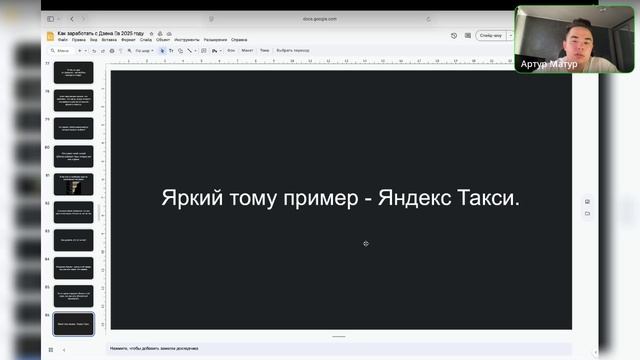The height and width of the screenshot is (360, 640).
Task: Click the insert image toolbar icon
Action: (x=214, y=51)
